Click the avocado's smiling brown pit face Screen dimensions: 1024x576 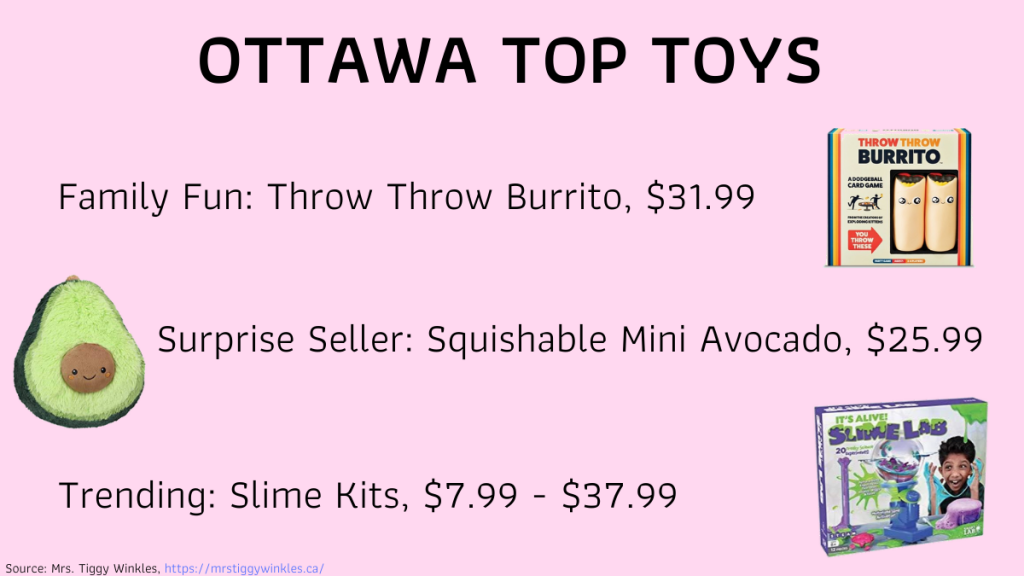(88, 368)
